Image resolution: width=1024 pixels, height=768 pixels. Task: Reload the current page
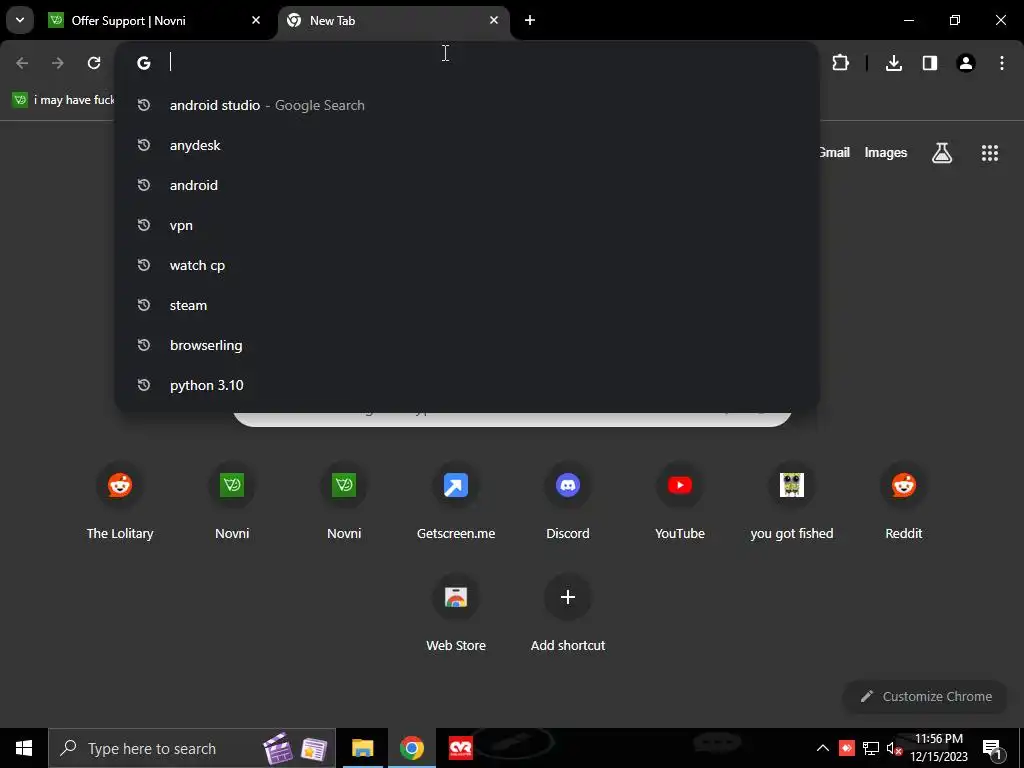coord(94,63)
